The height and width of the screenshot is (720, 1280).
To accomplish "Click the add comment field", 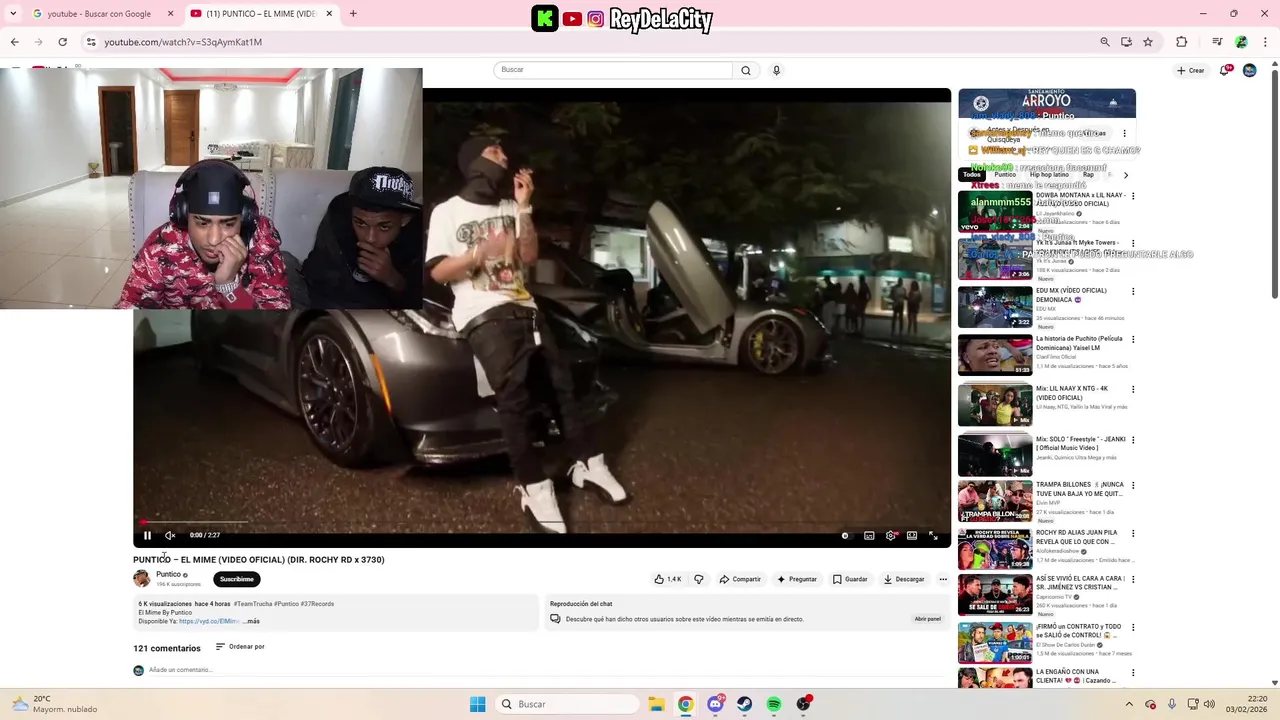I will click(x=545, y=670).
